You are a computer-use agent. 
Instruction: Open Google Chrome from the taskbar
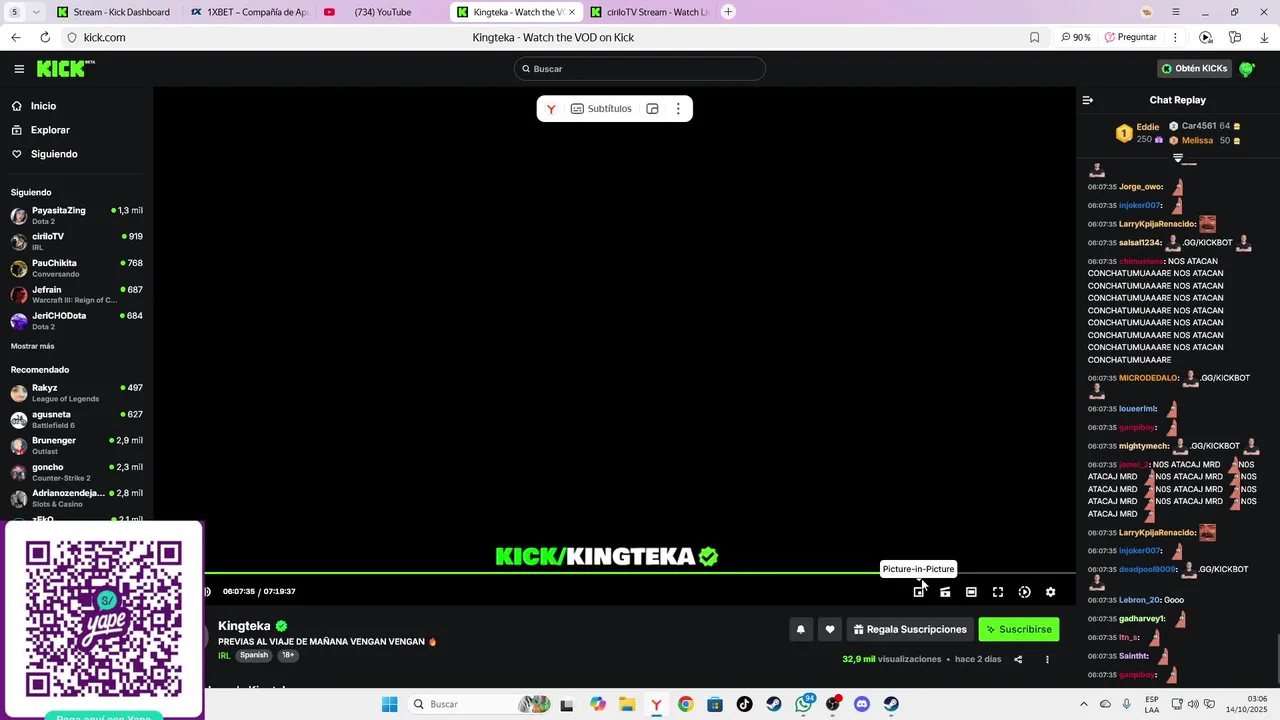685,704
